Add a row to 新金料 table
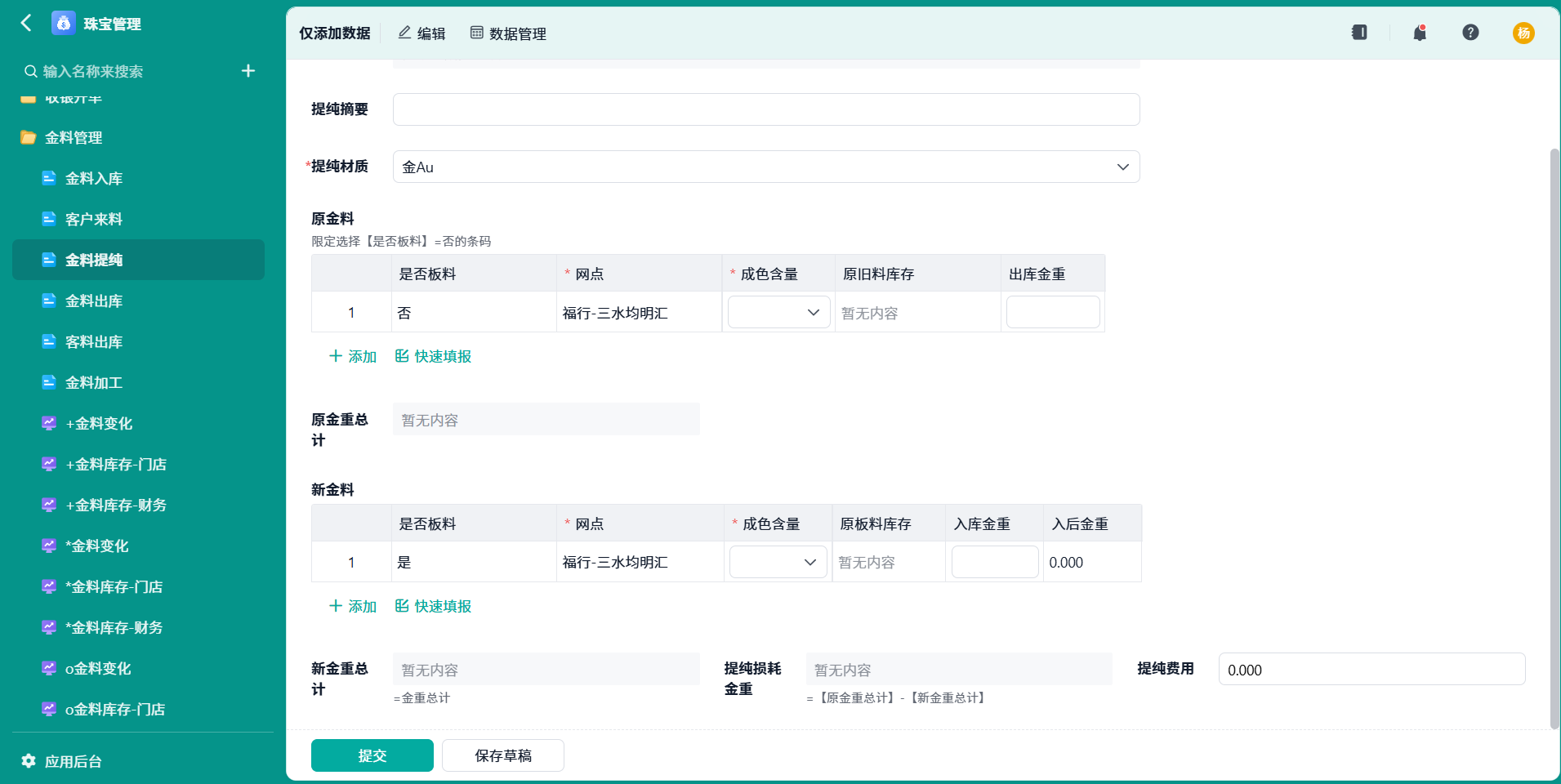The width and height of the screenshot is (1561, 784). [x=353, y=606]
